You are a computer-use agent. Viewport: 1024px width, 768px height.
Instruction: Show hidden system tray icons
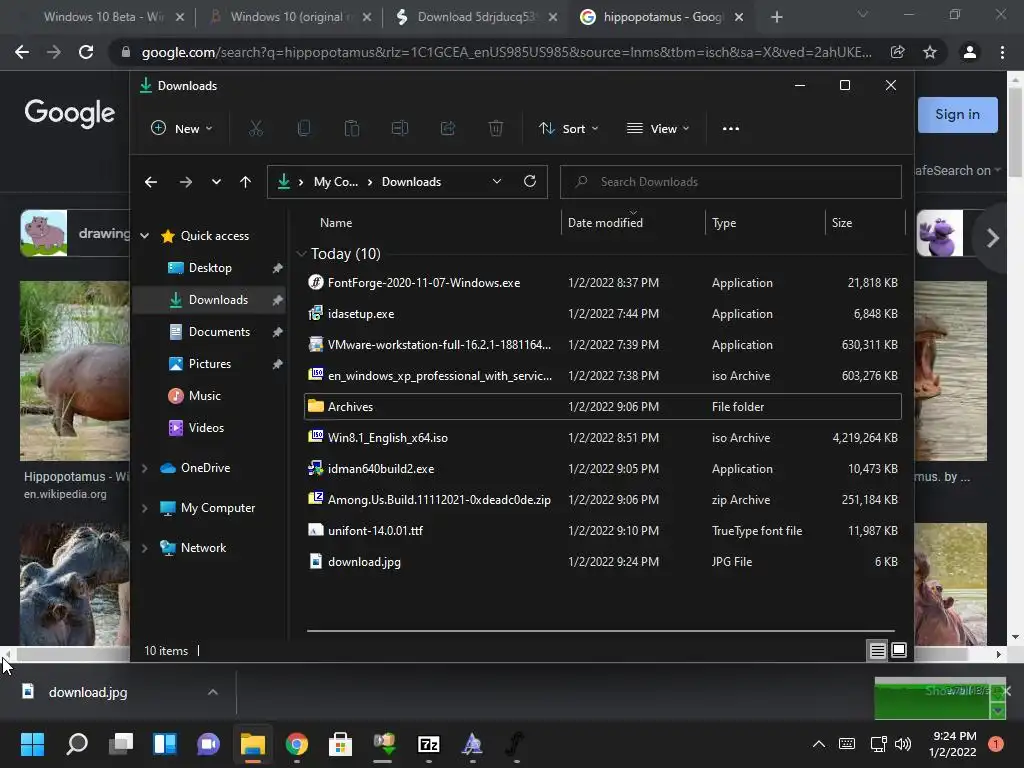818,744
